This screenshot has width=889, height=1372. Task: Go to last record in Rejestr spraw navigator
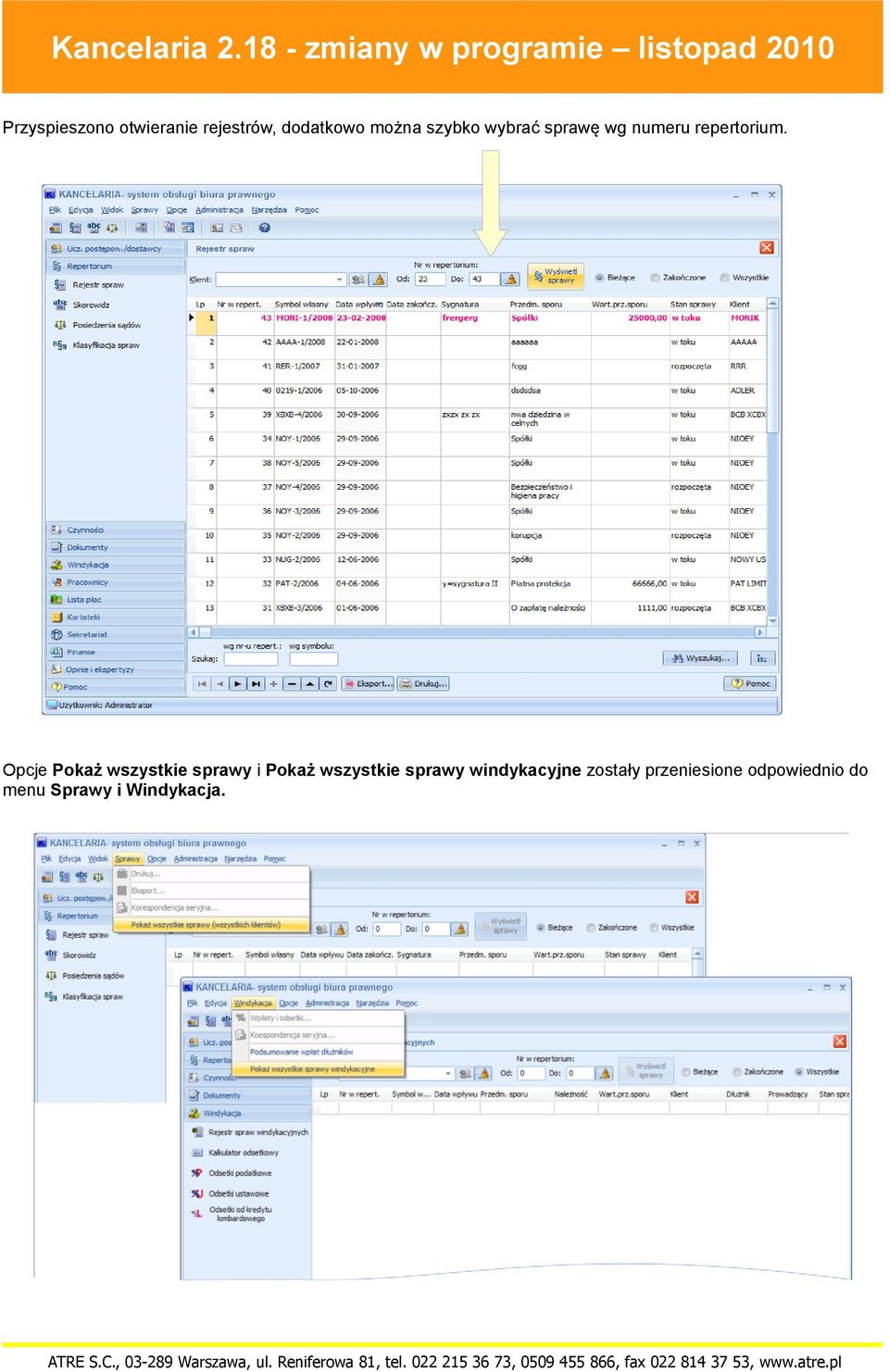coord(256,684)
